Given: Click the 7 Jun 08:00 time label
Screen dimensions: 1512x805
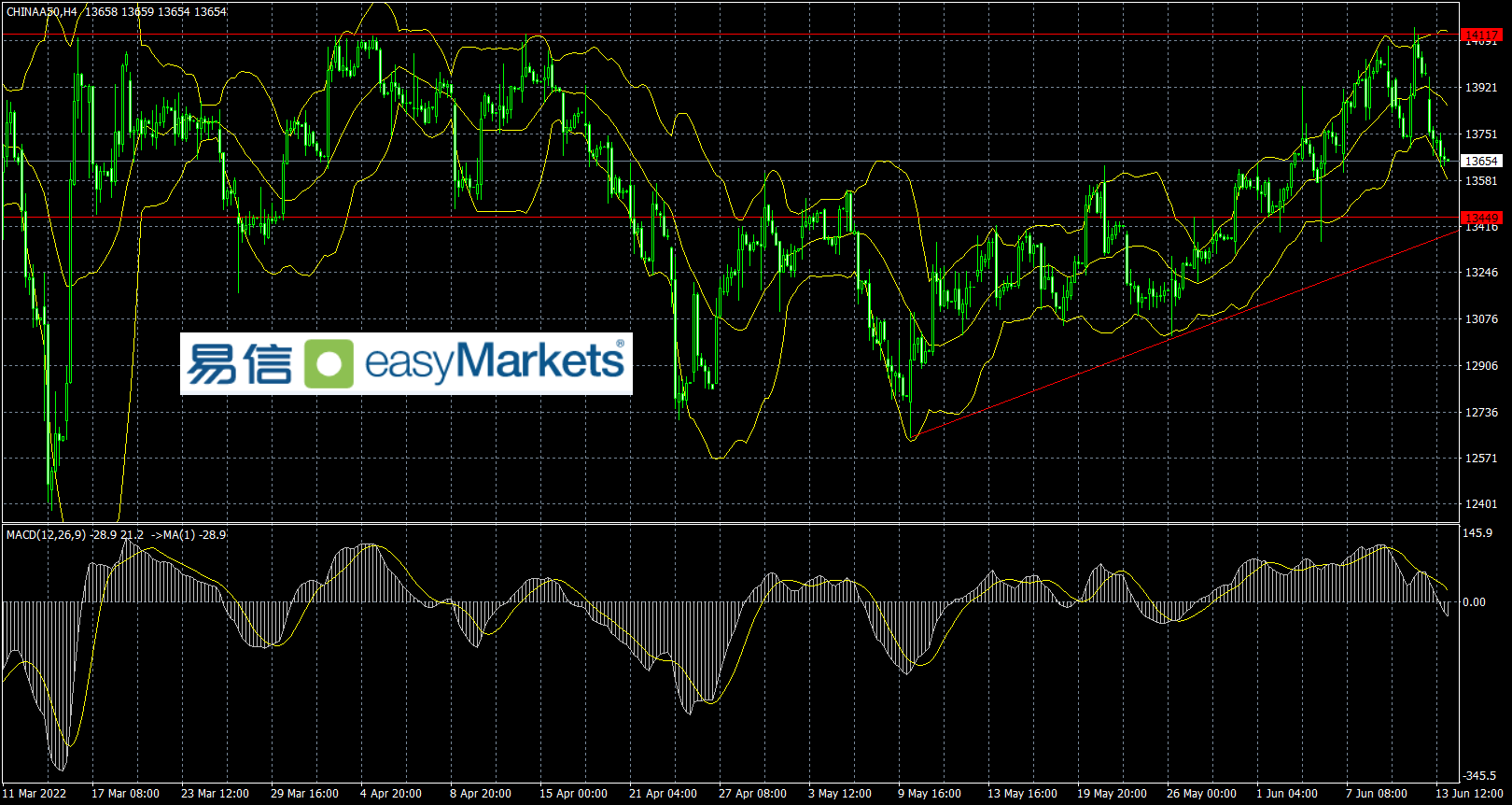Looking at the screenshot, I should pyautogui.click(x=1377, y=794).
